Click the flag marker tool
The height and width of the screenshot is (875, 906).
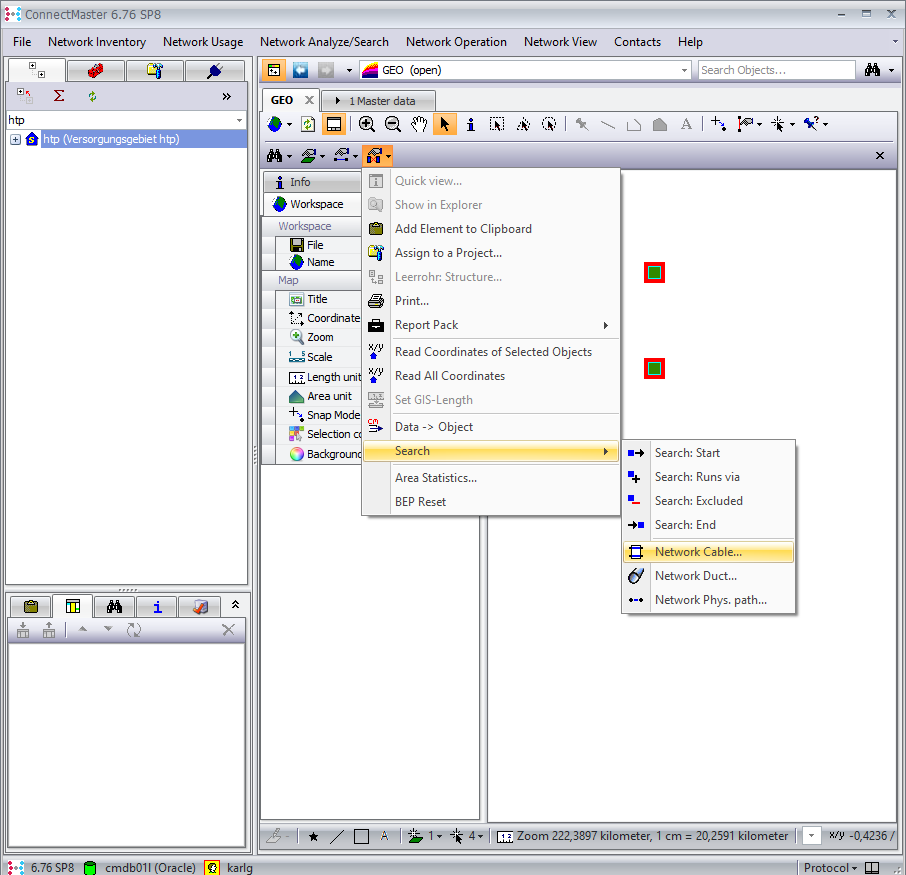click(x=745, y=124)
